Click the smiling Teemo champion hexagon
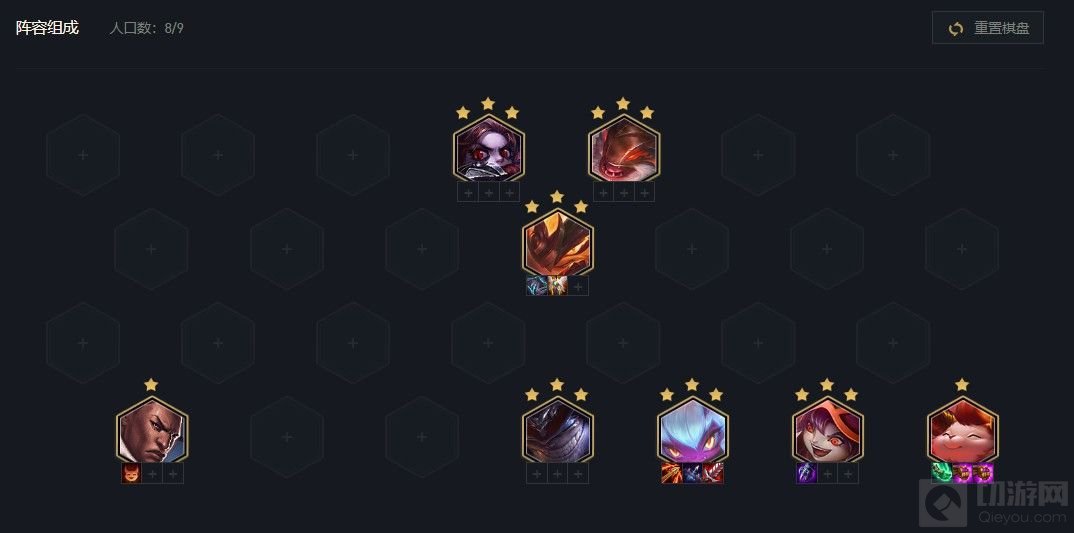 962,432
